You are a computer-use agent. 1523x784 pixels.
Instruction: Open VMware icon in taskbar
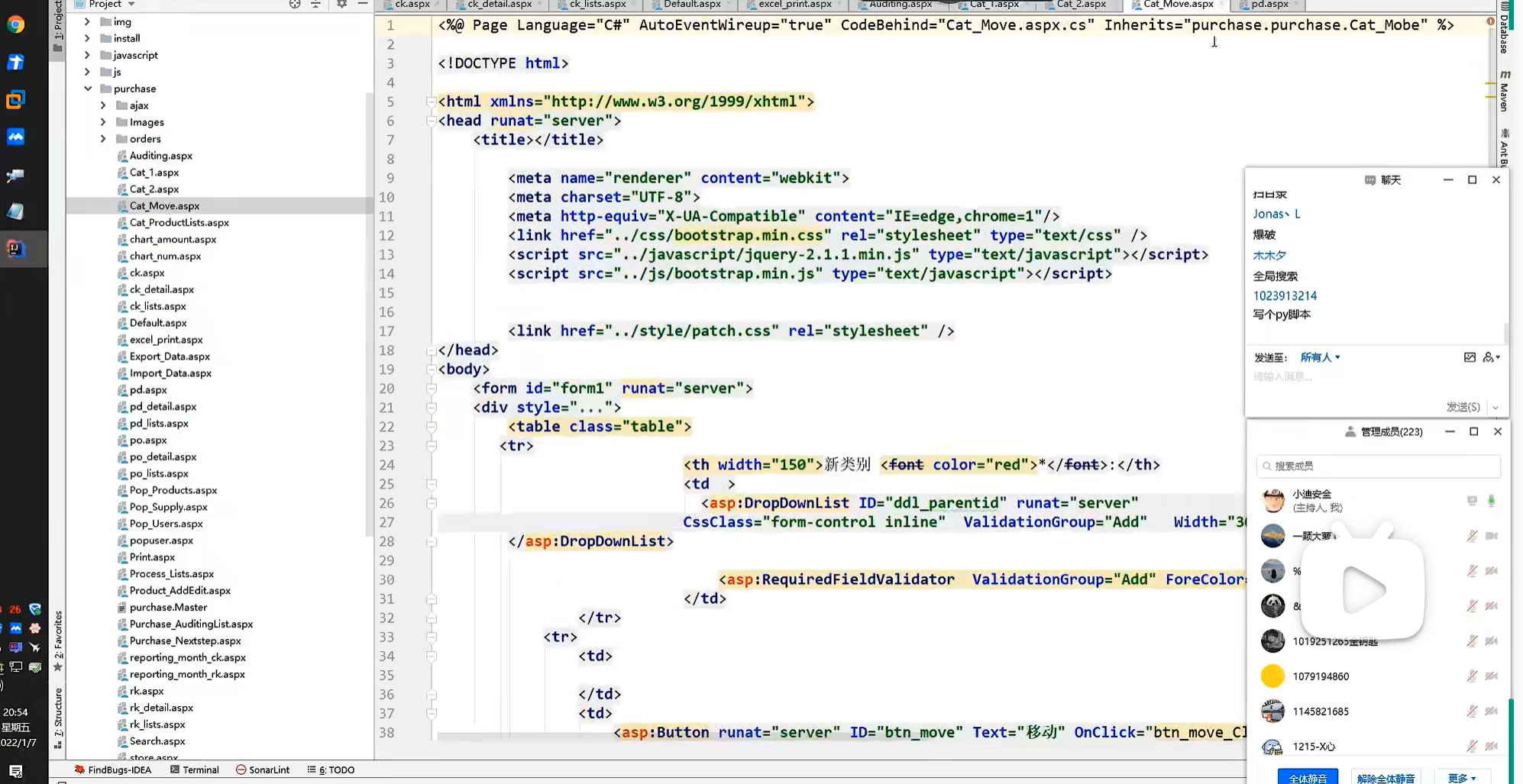(15, 99)
